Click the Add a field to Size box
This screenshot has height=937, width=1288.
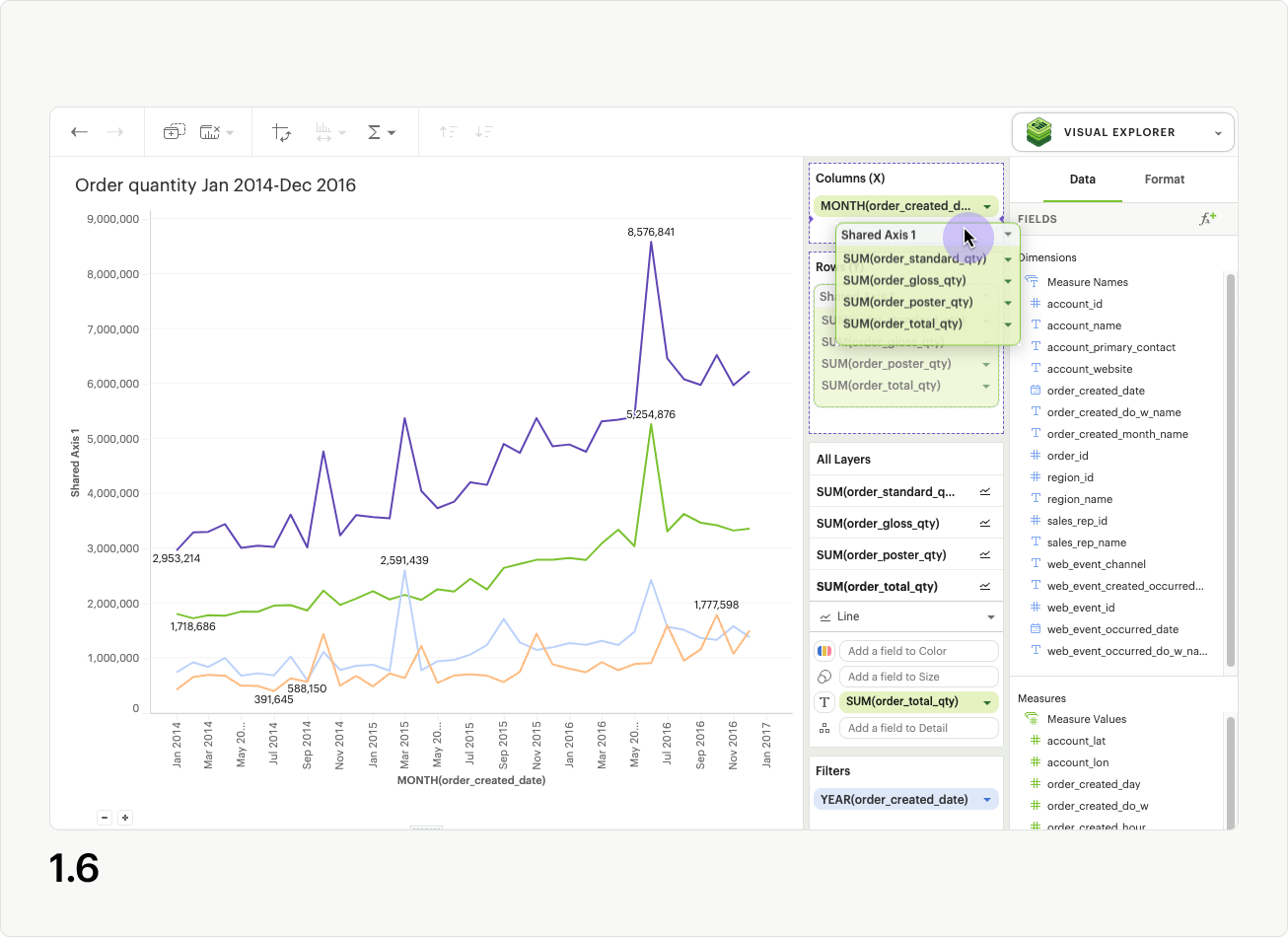tap(918, 676)
